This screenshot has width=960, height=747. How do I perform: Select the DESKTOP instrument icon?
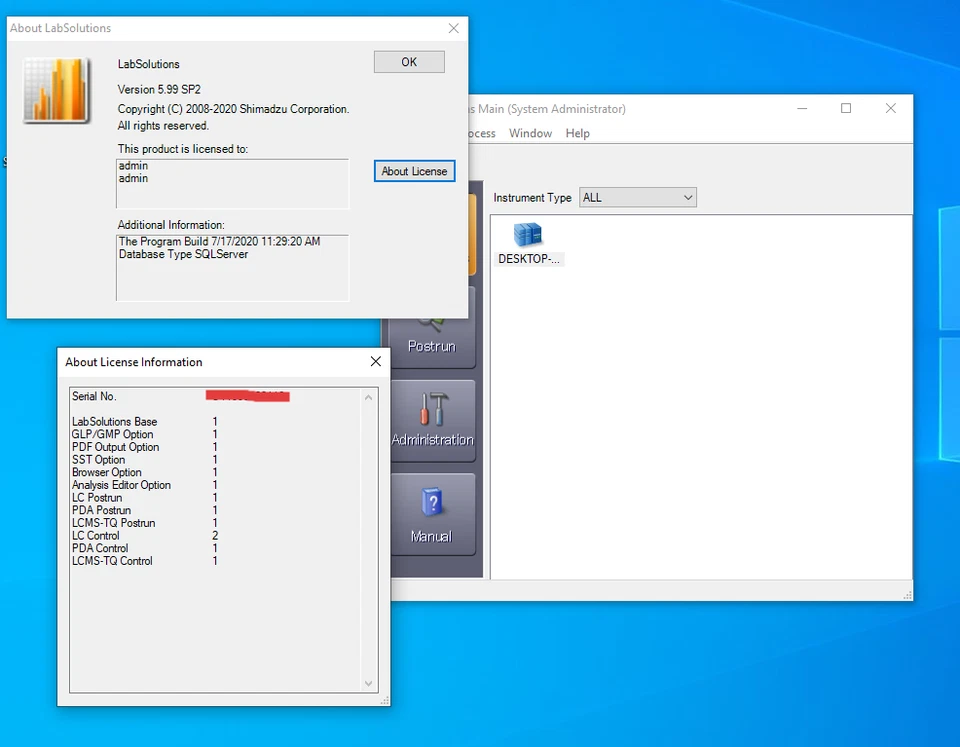tap(528, 240)
